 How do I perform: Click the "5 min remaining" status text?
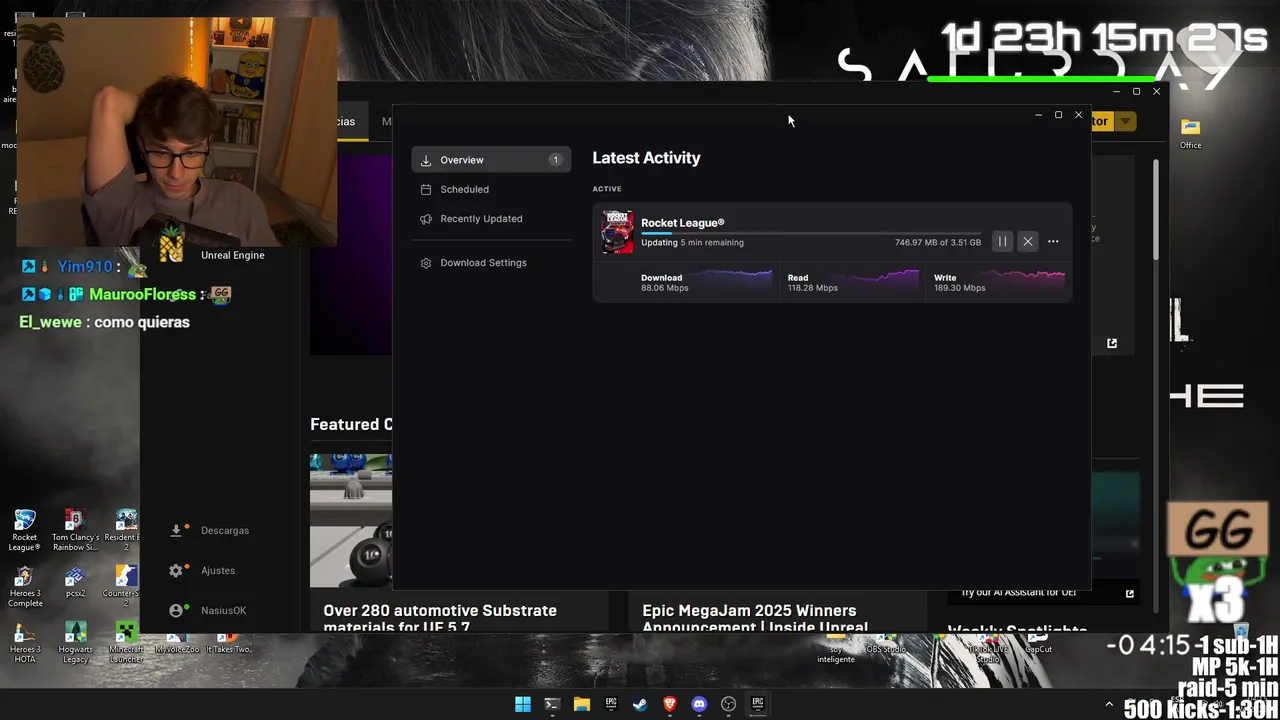coord(712,243)
